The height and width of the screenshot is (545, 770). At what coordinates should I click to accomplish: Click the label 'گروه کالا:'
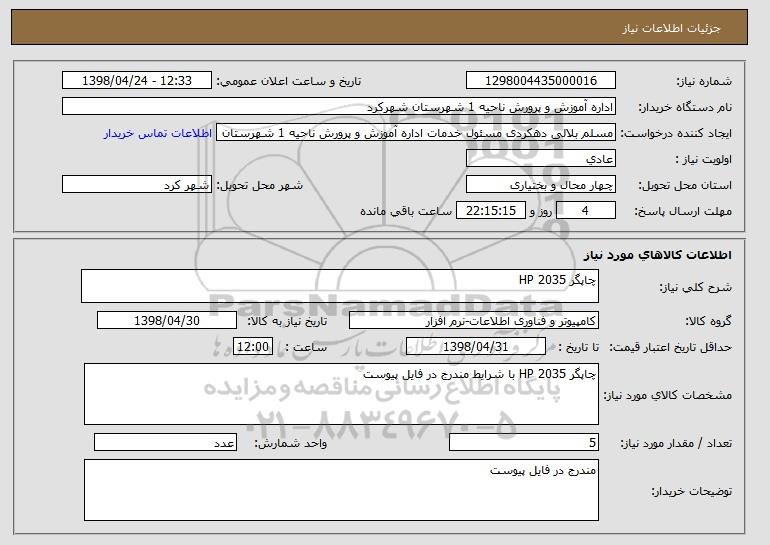(x=709, y=322)
